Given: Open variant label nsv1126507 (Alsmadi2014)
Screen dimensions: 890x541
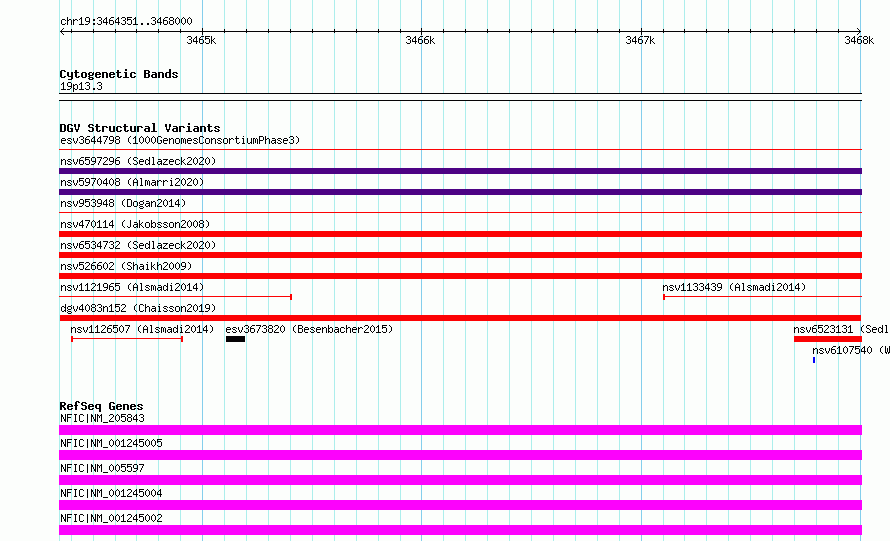Looking at the screenshot, I should (142, 329).
